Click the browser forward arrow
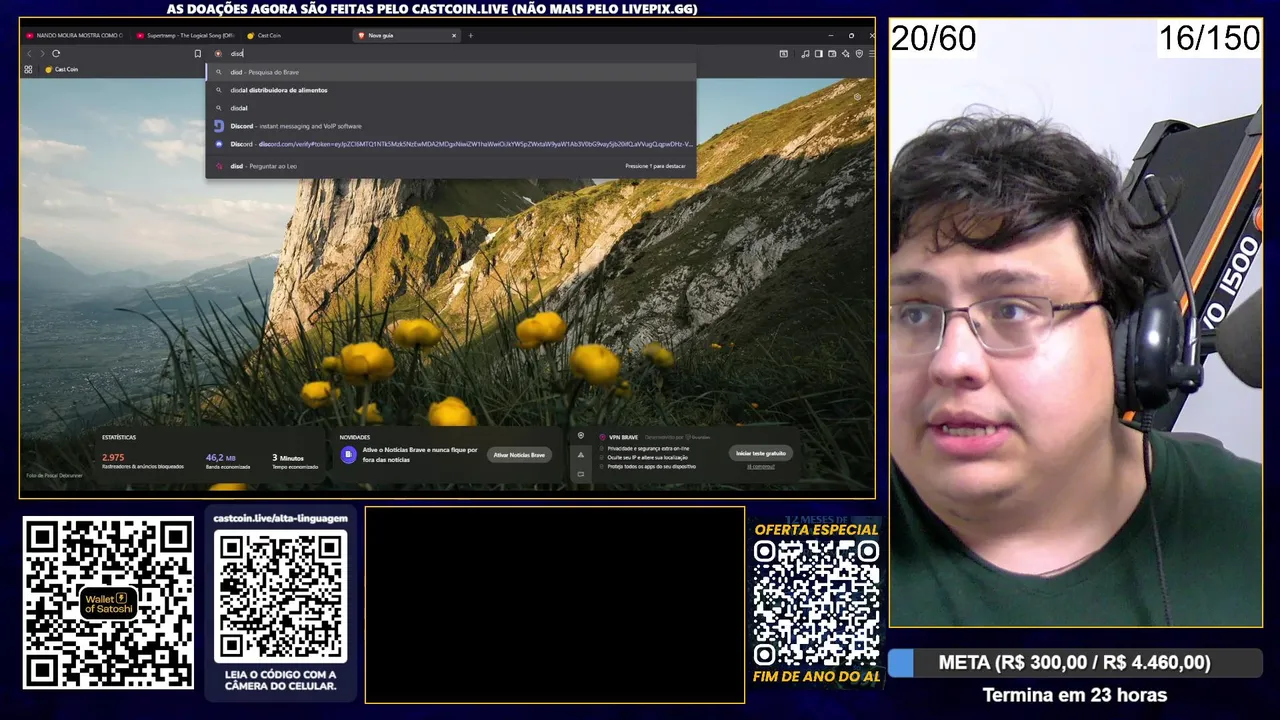This screenshot has width=1280, height=720. point(42,54)
